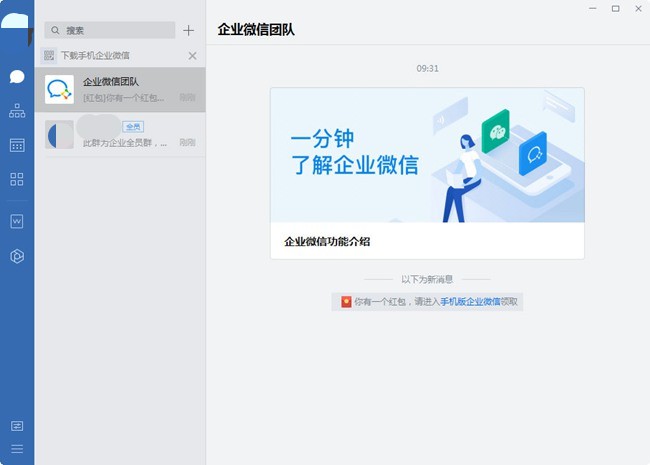650x465 pixels.
Task: Click the 全员 tag badge
Action: click(x=133, y=127)
